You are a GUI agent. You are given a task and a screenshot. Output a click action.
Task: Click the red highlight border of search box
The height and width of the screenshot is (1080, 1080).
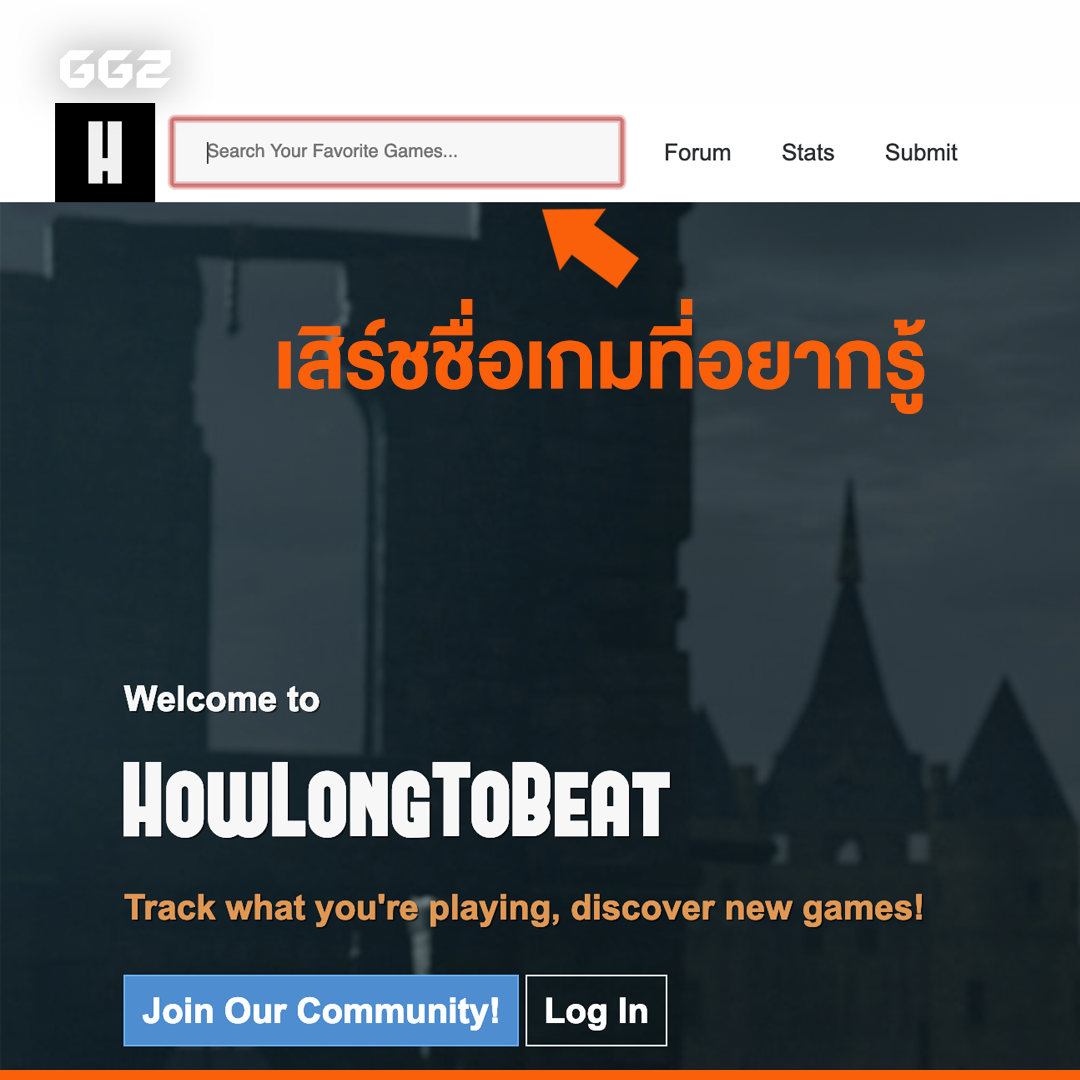tap(397, 120)
